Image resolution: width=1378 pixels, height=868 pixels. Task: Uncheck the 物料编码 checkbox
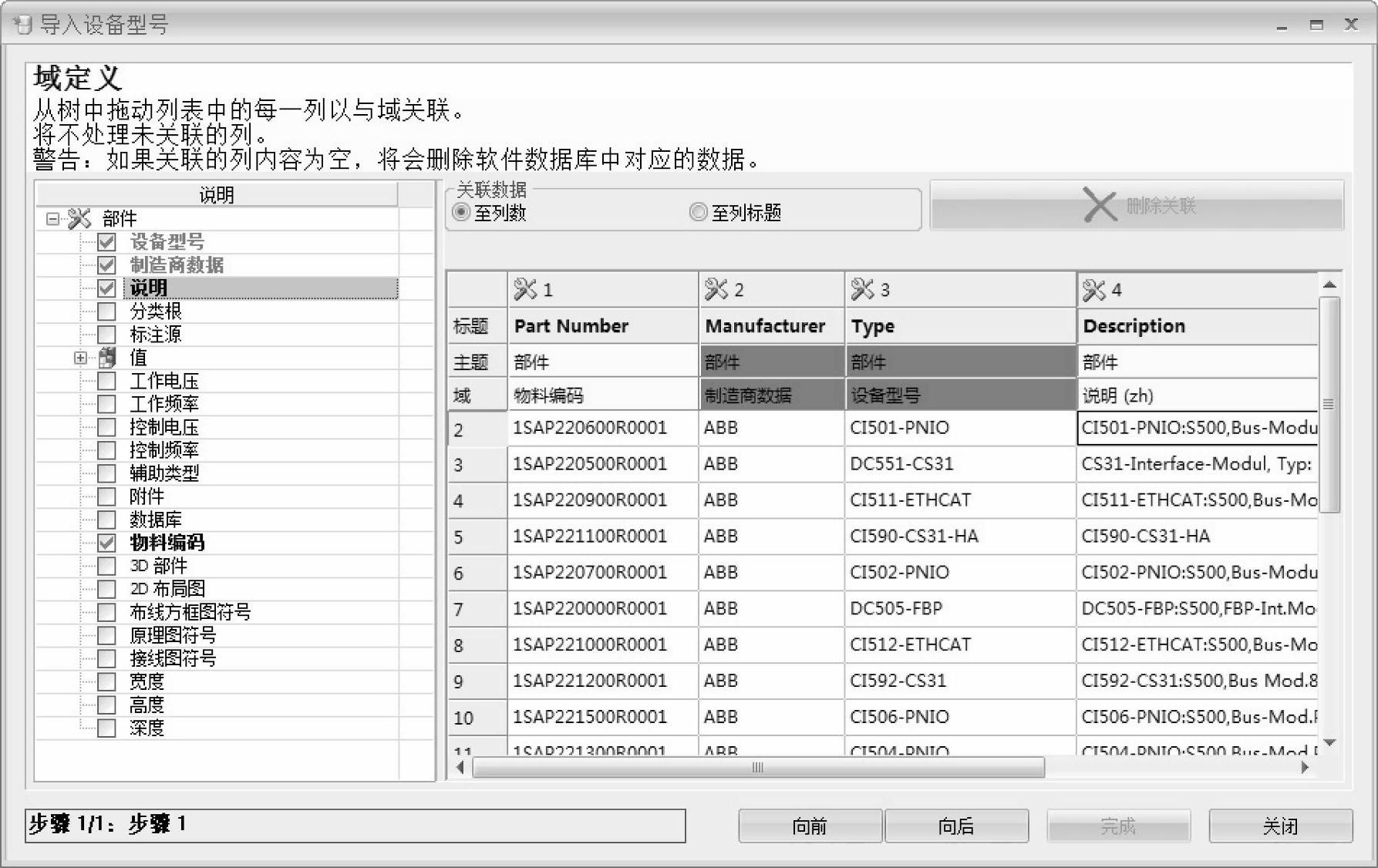point(106,543)
